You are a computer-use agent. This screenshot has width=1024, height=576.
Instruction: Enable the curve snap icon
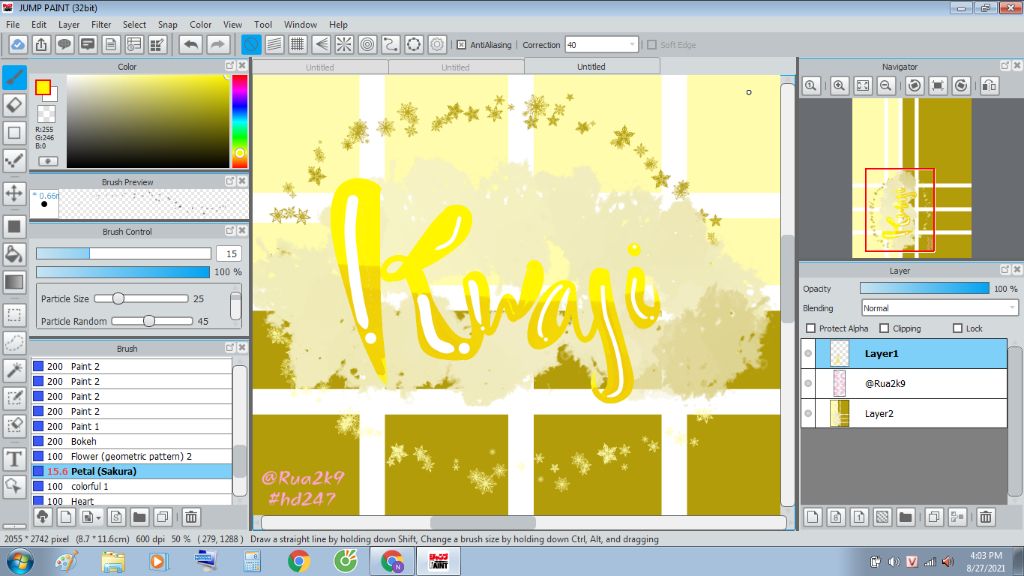point(391,44)
